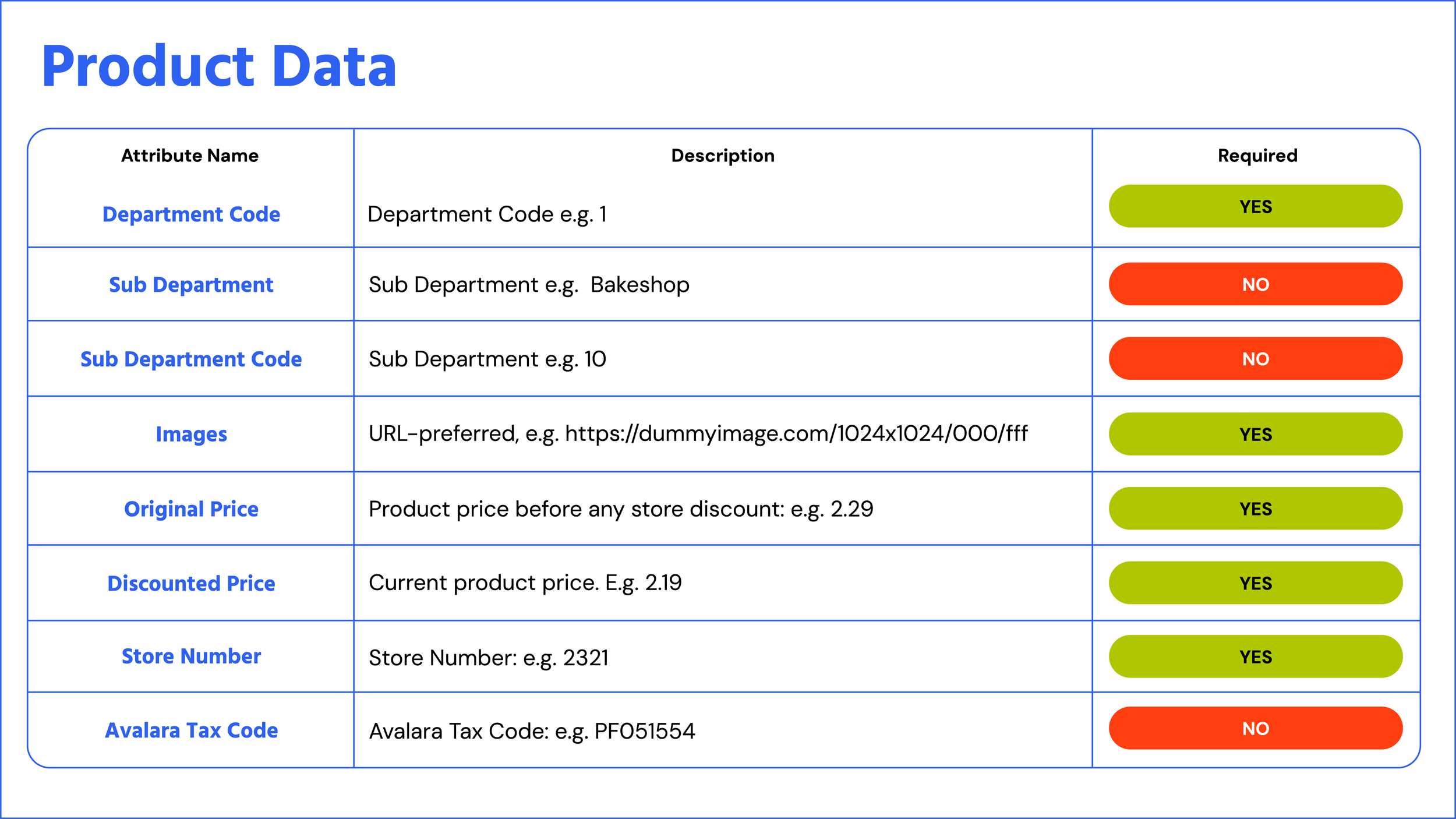Click YES pill in Images row
1456x819 pixels.
[1255, 434]
